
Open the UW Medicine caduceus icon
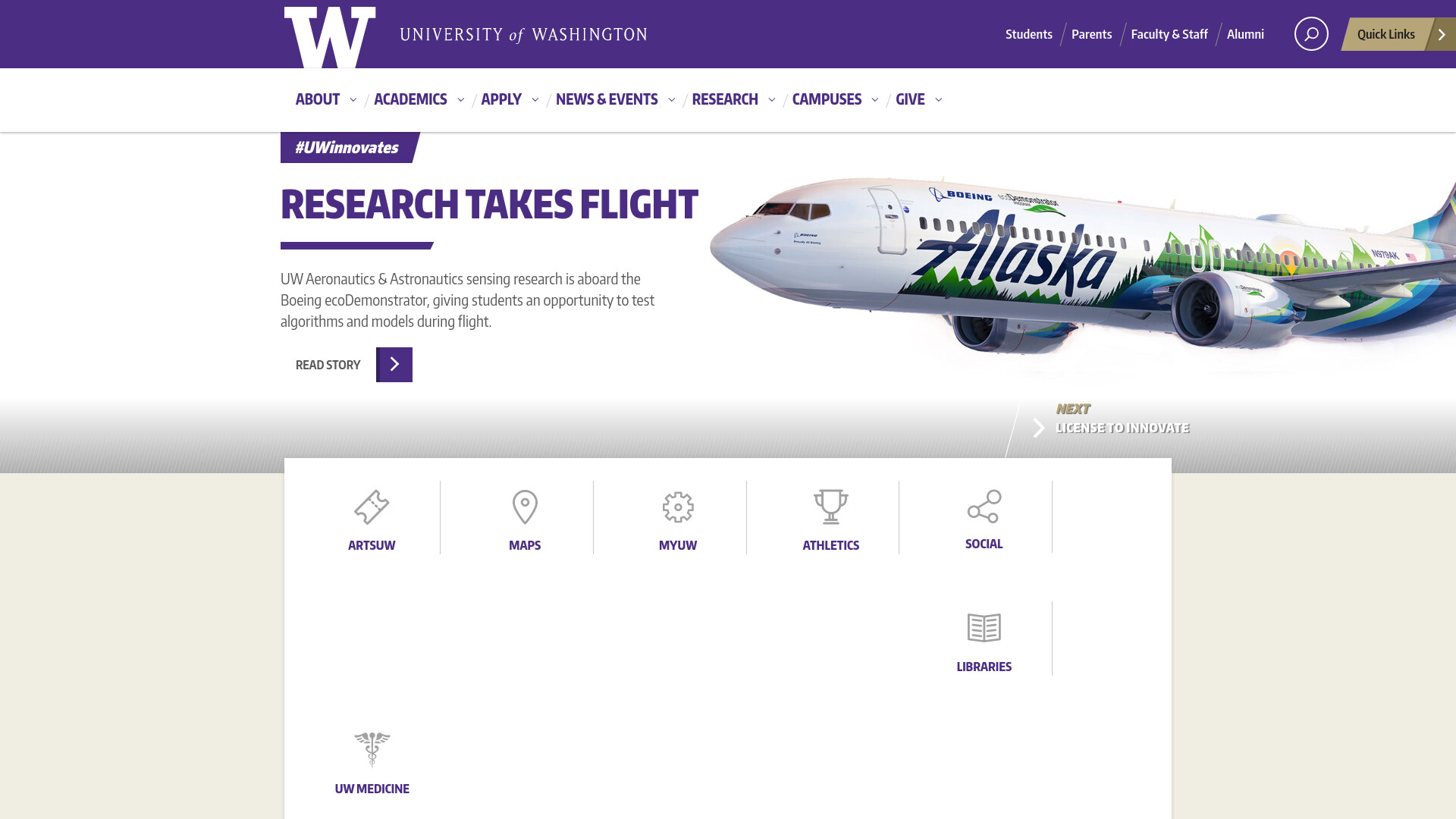pyautogui.click(x=372, y=750)
